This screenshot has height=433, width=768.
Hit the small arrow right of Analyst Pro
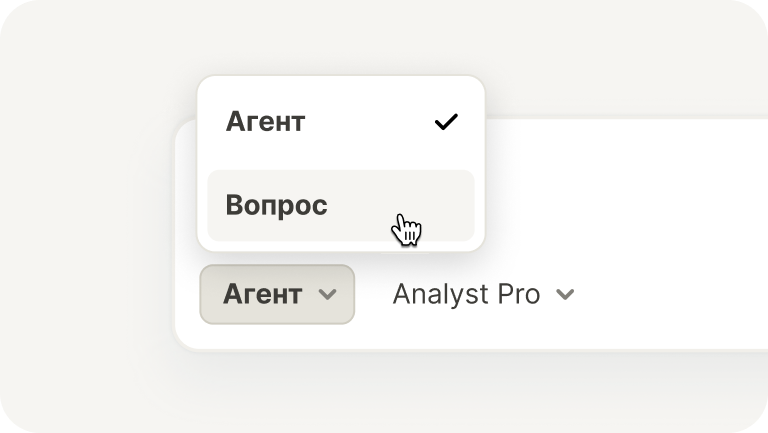pos(565,295)
